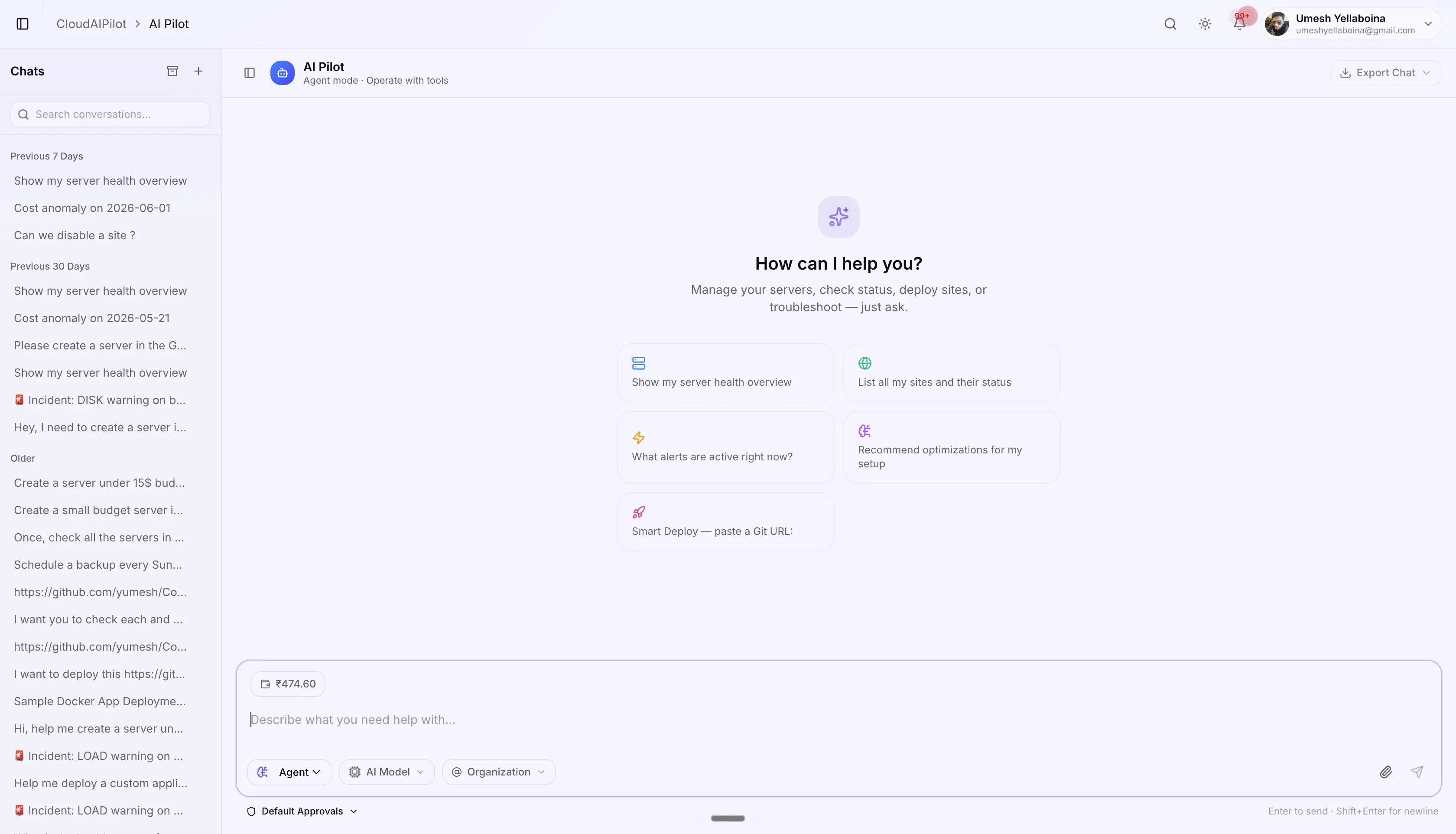
Task: Focus the Describe what you need input
Action: [x=838, y=720]
